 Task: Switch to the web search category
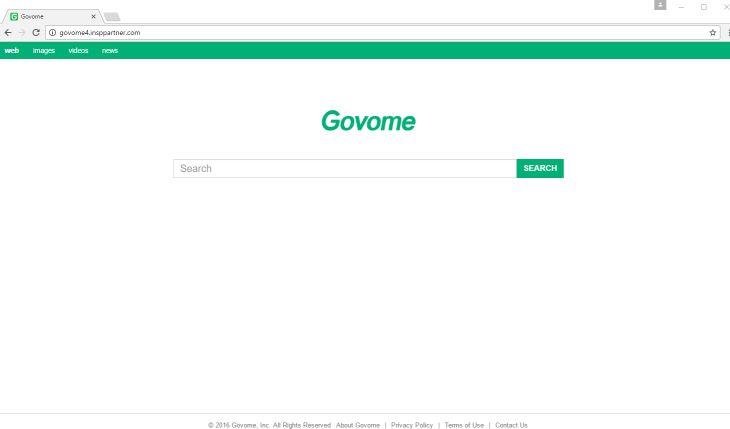(x=12, y=50)
